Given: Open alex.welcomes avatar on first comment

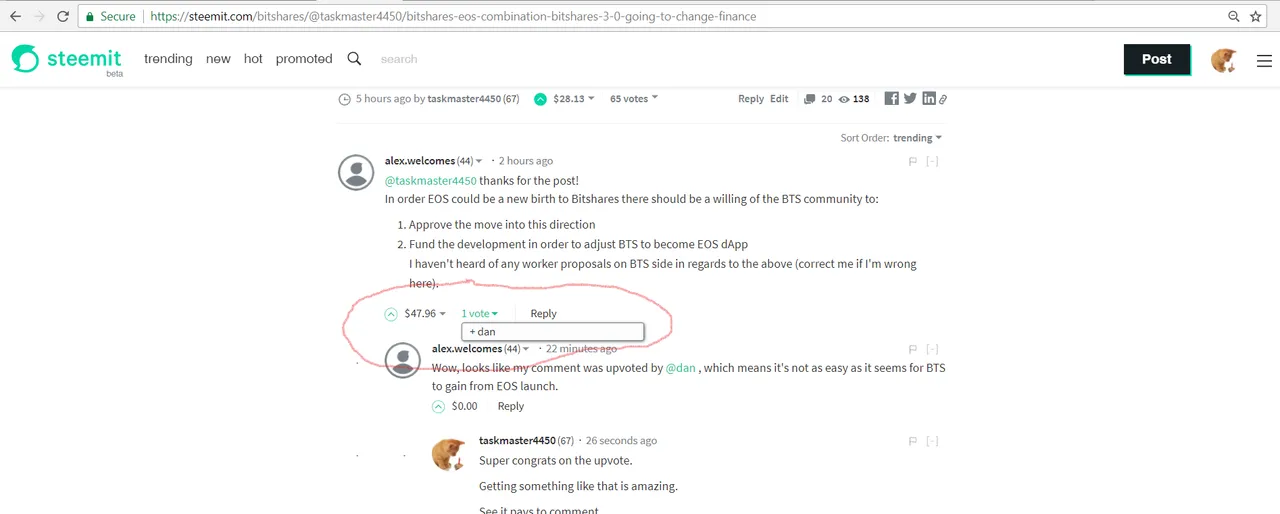Looking at the screenshot, I should [x=357, y=173].
